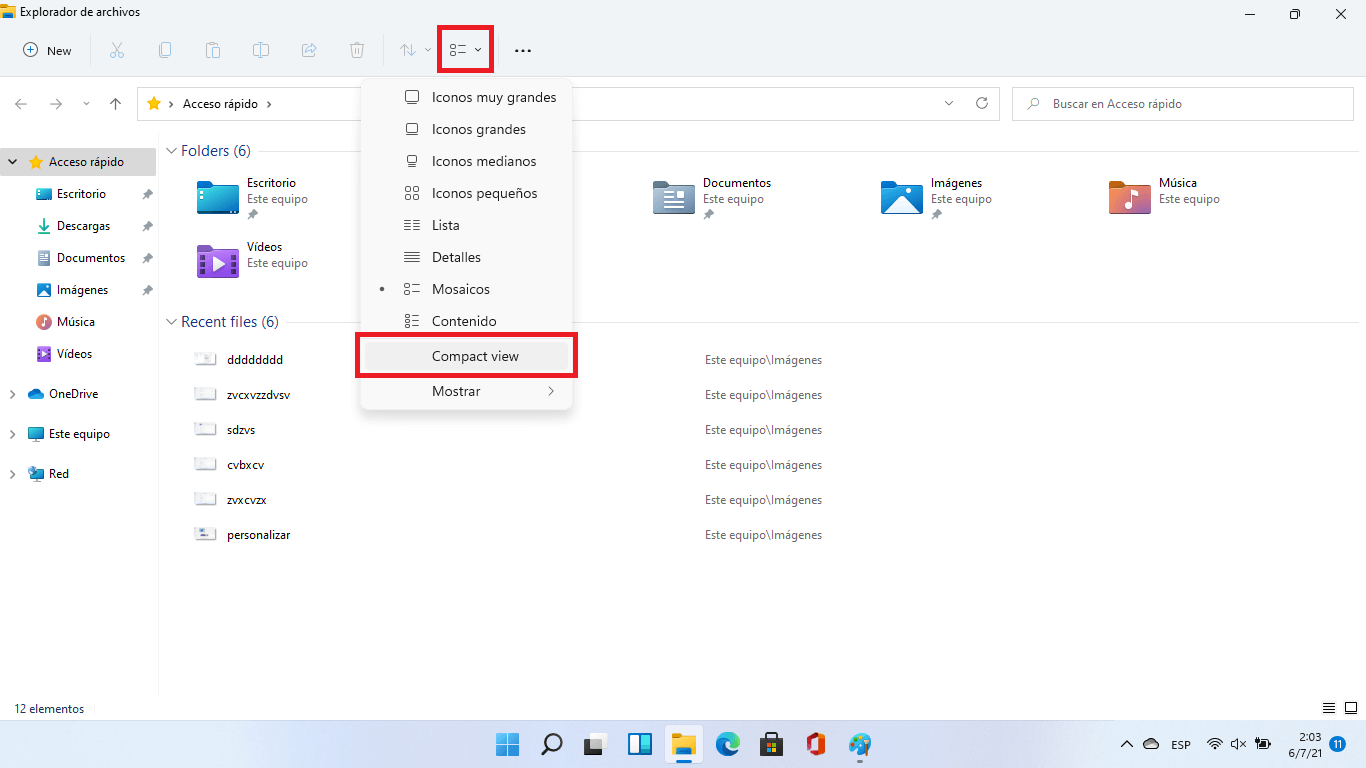This screenshot has height=768, width=1366.
Task: Toggle the Compact view option
Action: (475, 356)
